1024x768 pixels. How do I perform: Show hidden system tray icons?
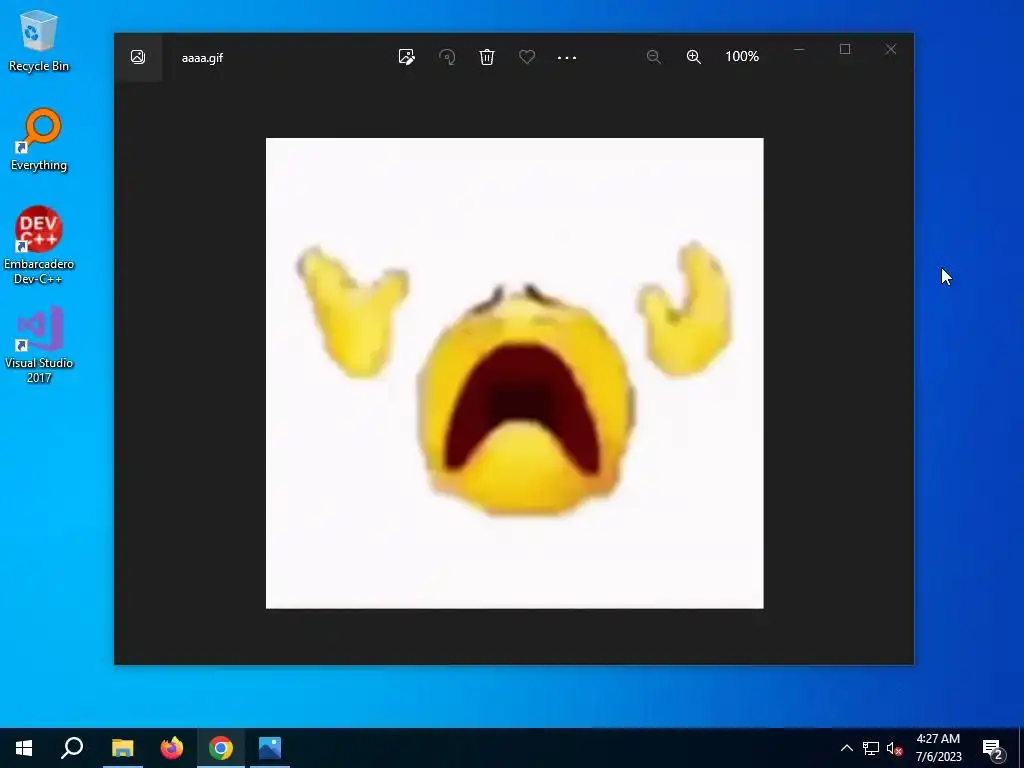pyautogui.click(x=846, y=748)
